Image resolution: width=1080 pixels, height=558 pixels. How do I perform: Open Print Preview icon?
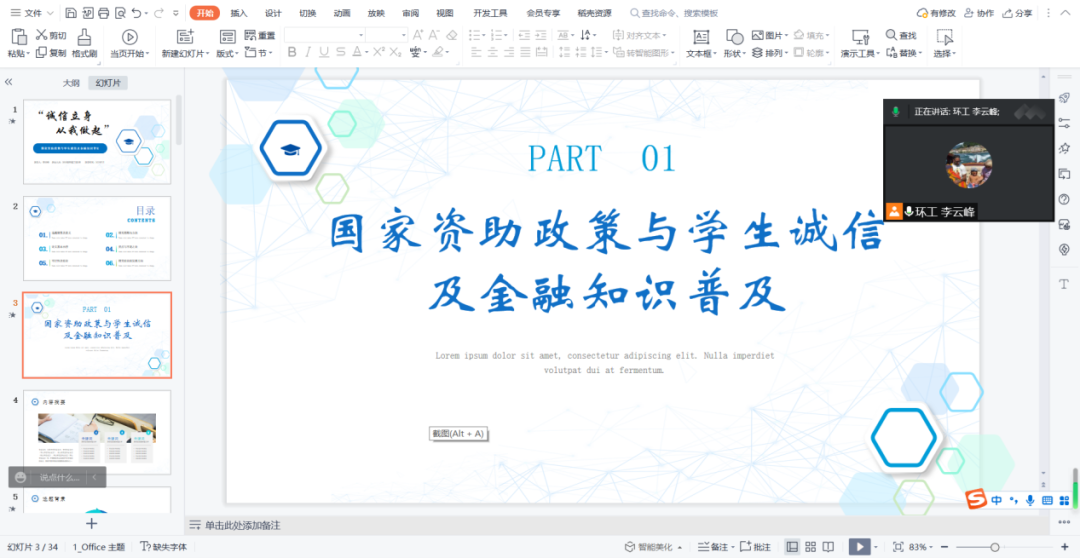point(120,13)
